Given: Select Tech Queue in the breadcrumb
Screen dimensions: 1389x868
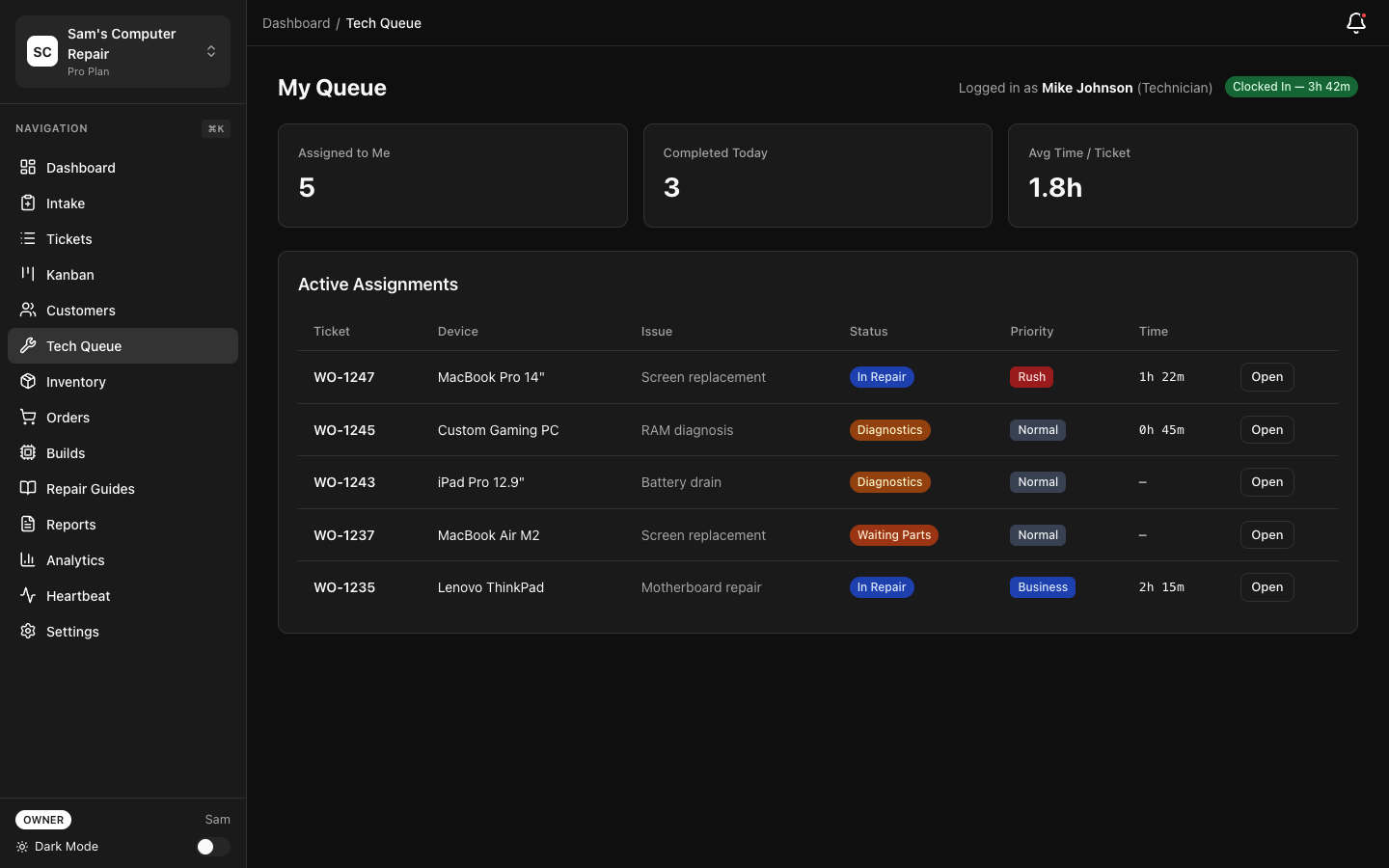Looking at the screenshot, I should click(x=383, y=22).
